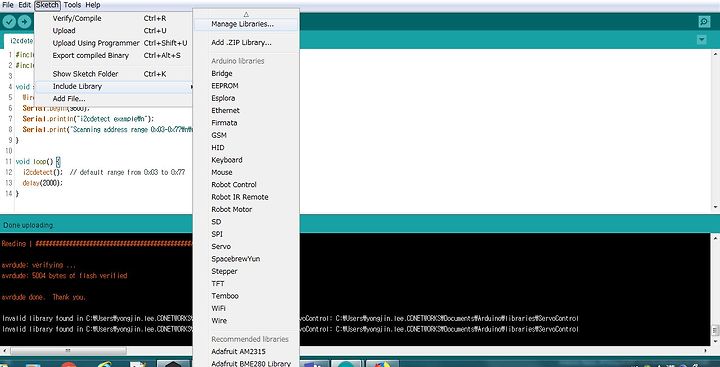Include the Bridge library

[246, 73]
